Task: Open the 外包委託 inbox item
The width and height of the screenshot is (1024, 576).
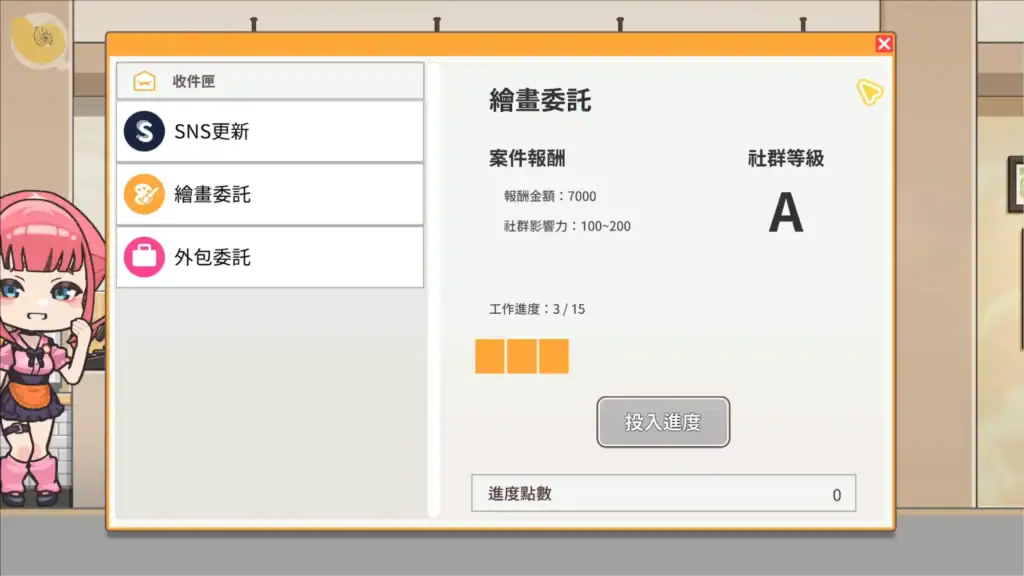Action: coord(270,257)
